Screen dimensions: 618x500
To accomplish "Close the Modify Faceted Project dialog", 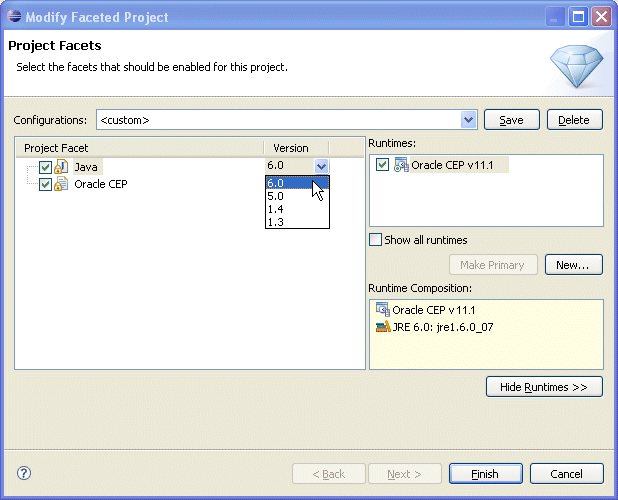I will coord(601,17).
